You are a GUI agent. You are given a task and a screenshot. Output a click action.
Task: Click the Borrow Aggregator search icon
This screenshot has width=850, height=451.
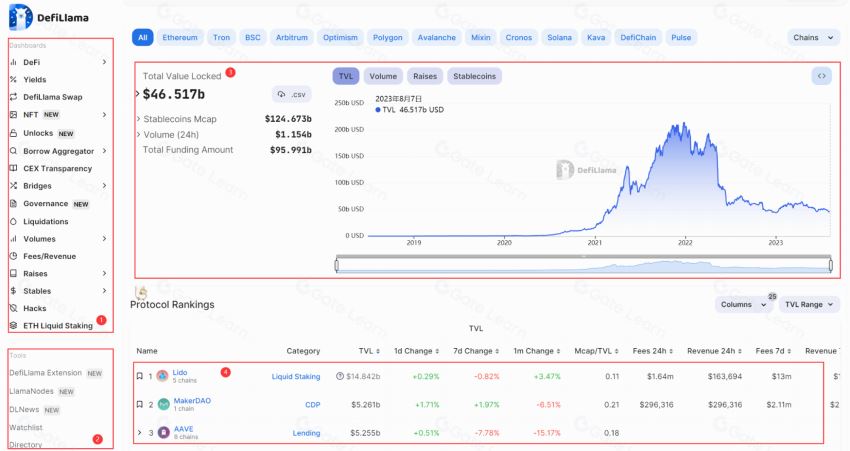point(13,151)
